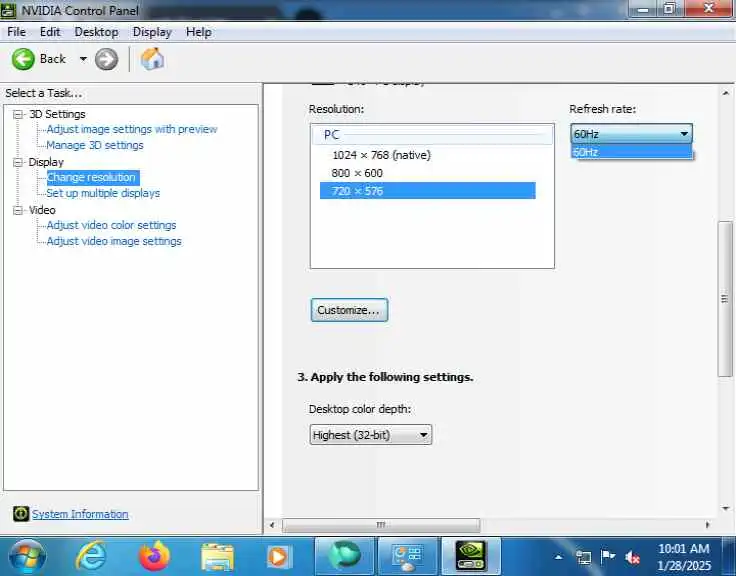Go to the Home page icon
Viewport: 736px width, 576px height.
coord(152,60)
